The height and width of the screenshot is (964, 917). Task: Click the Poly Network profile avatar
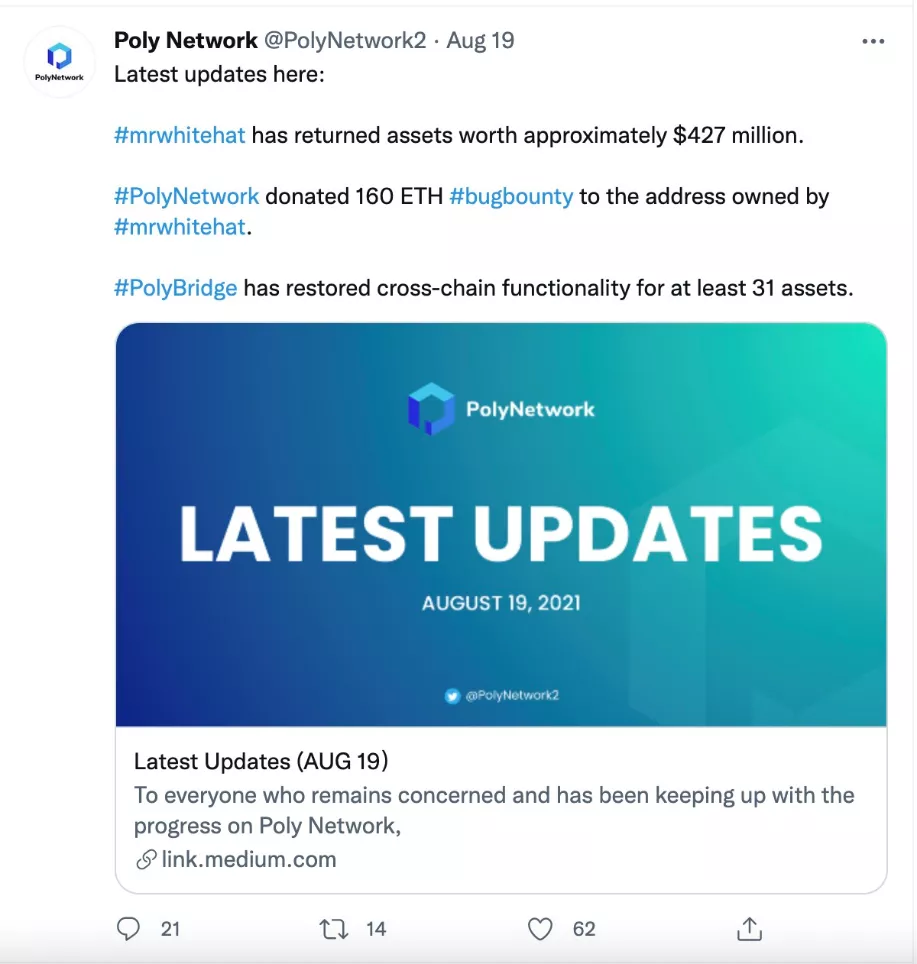pyautogui.click(x=59, y=62)
